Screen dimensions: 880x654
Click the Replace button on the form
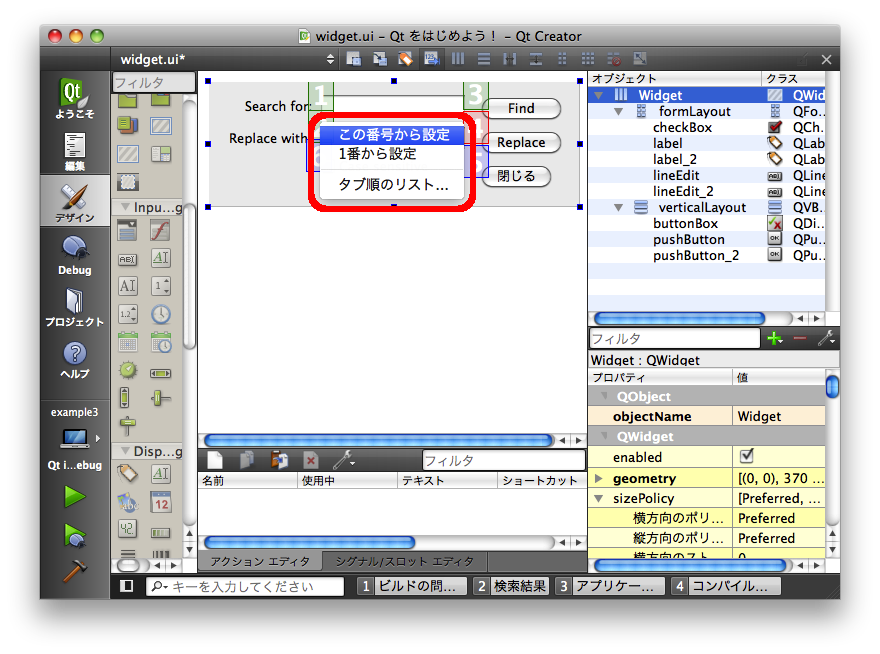tap(521, 143)
